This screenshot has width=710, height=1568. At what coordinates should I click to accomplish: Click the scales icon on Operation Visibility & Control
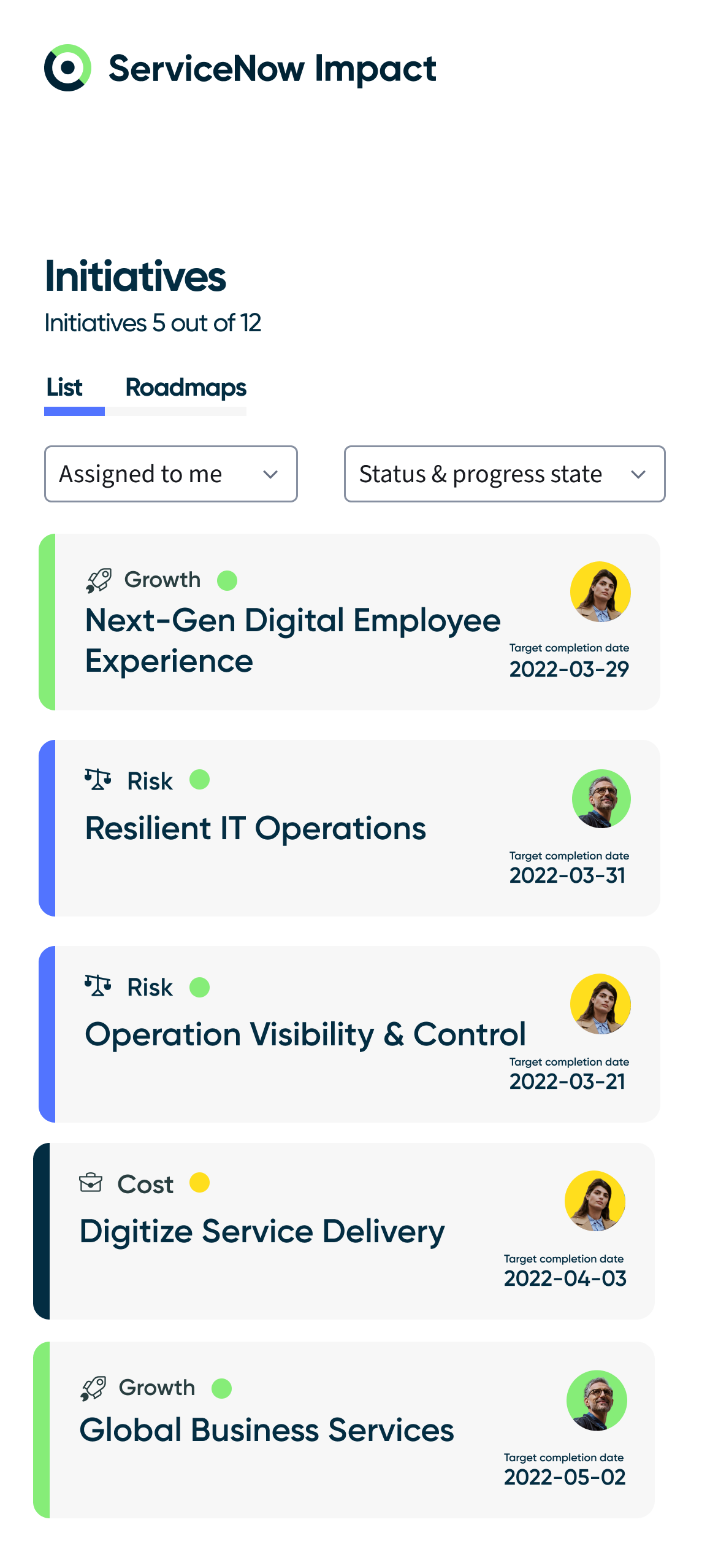[x=98, y=986]
